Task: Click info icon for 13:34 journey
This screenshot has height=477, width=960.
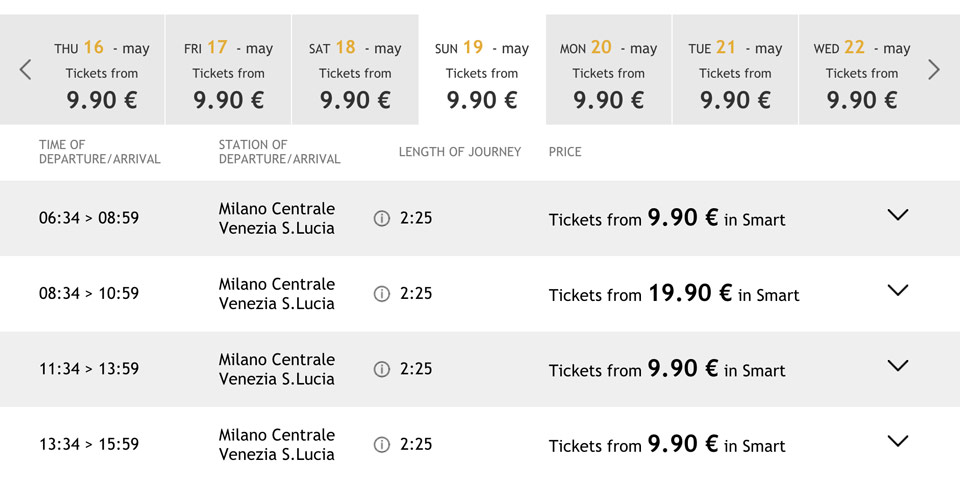Action: pos(381,444)
